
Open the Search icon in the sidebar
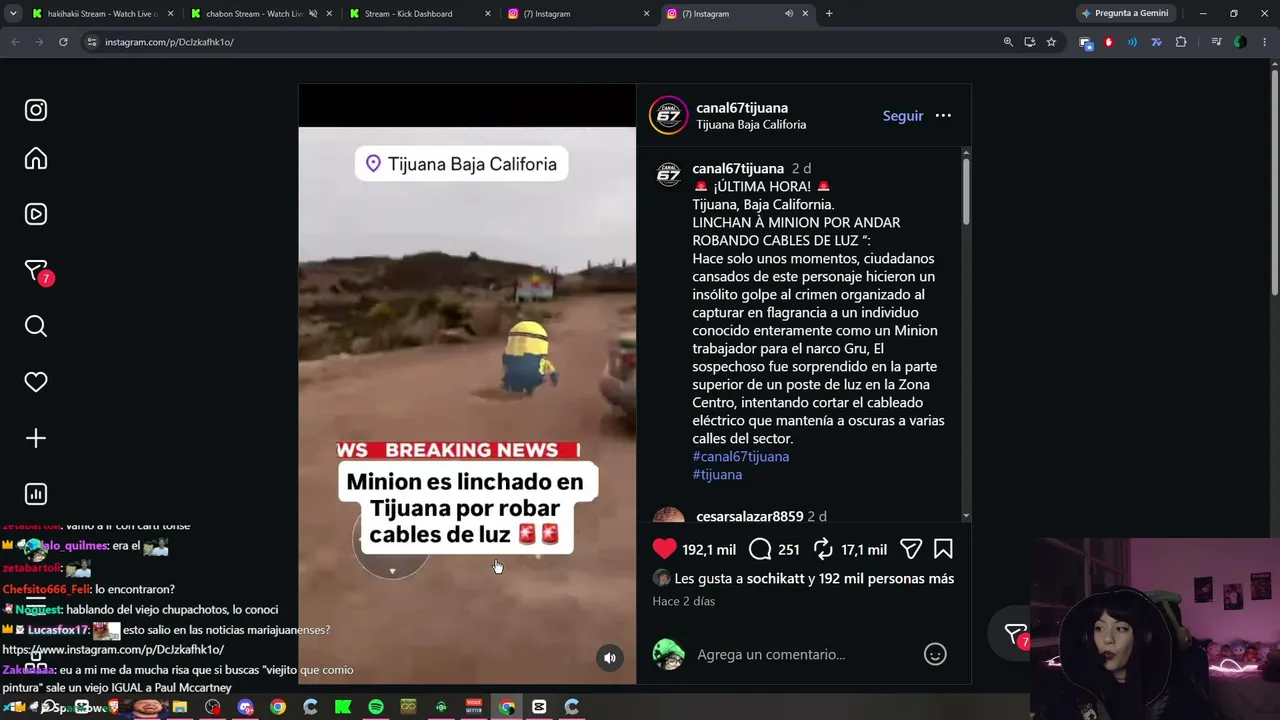(x=36, y=326)
